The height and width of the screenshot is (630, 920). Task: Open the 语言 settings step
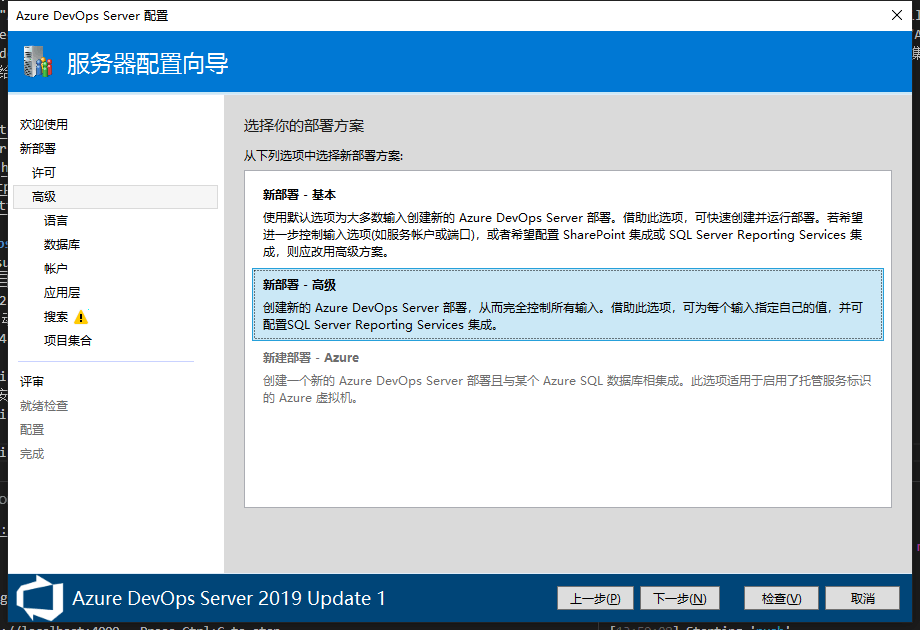pyautogui.click(x=56, y=221)
